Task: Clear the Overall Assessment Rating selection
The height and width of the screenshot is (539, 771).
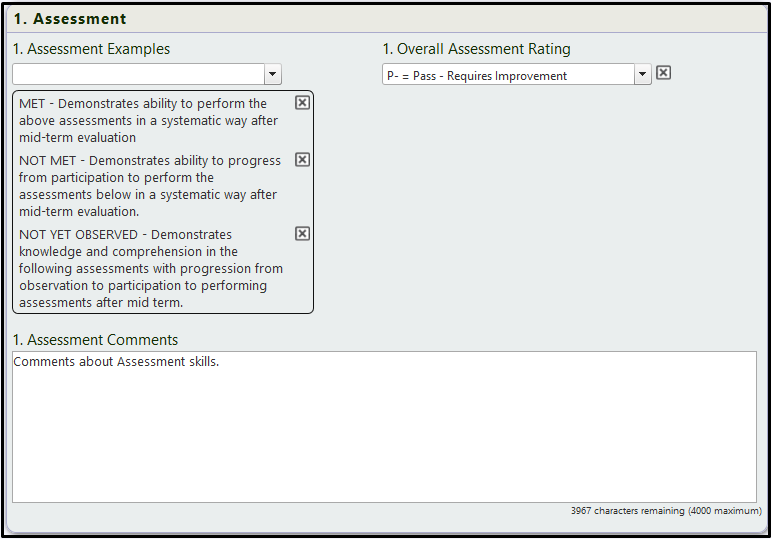Action: point(663,73)
